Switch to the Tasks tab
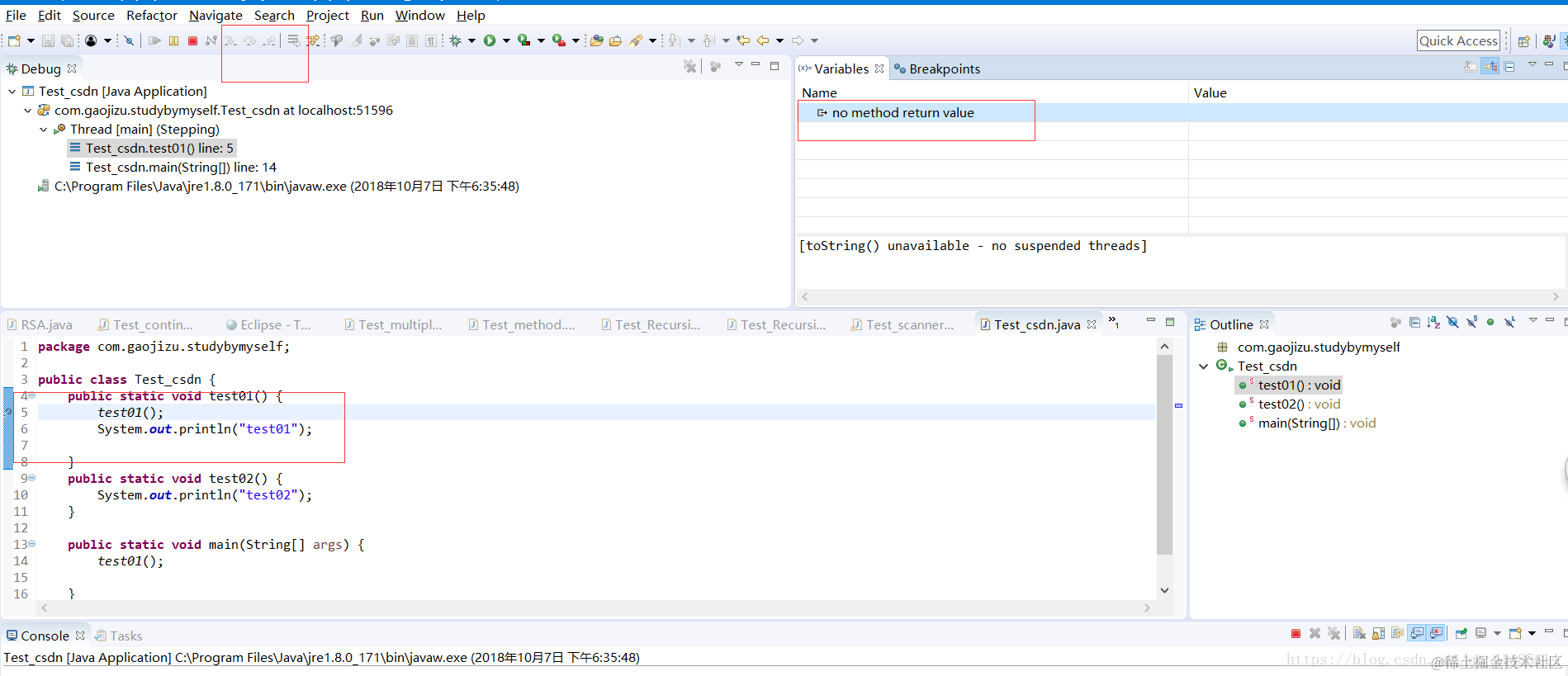The height and width of the screenshot is (676, 1568). (118, 636)
